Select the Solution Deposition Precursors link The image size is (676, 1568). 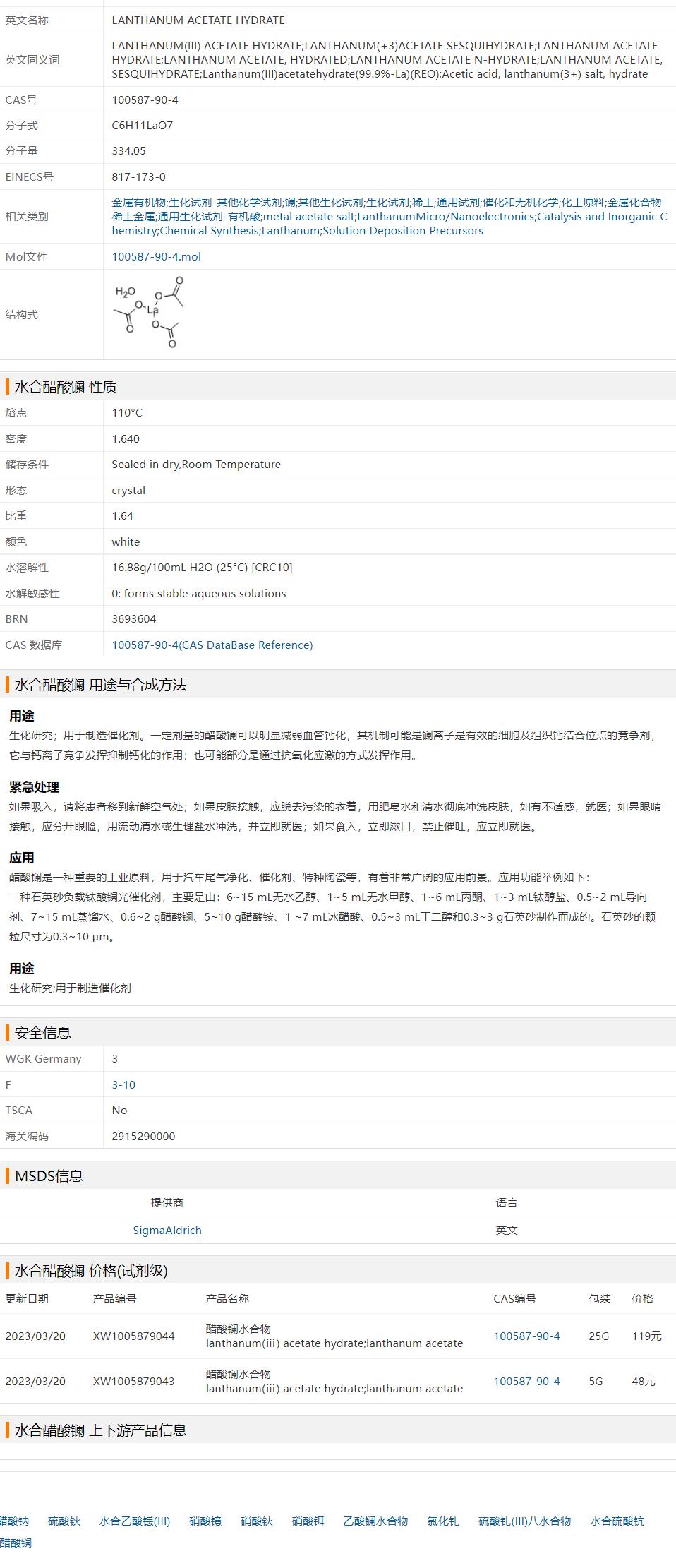click(x=403, y=231)
